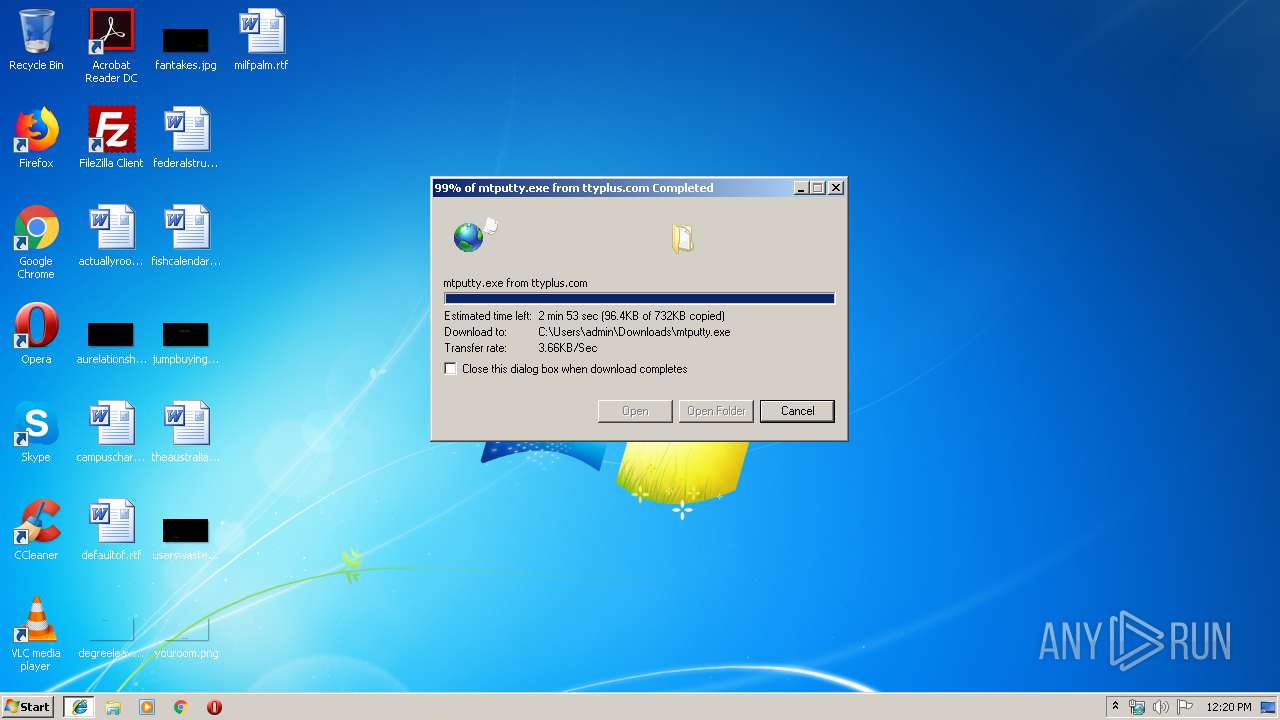
Task: Click the greyed-out Open button
Action: coord(635,411)
